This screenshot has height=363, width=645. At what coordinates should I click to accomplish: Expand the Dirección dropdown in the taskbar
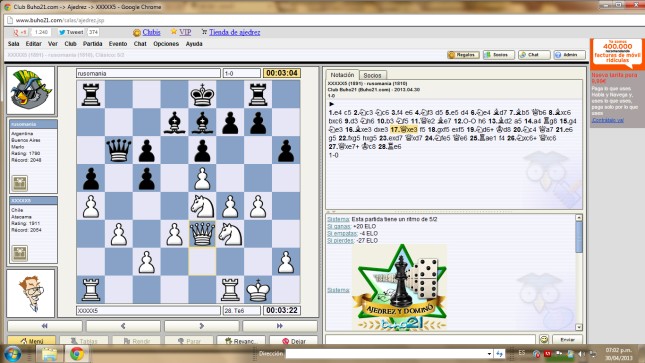click(x=489, y=354)
